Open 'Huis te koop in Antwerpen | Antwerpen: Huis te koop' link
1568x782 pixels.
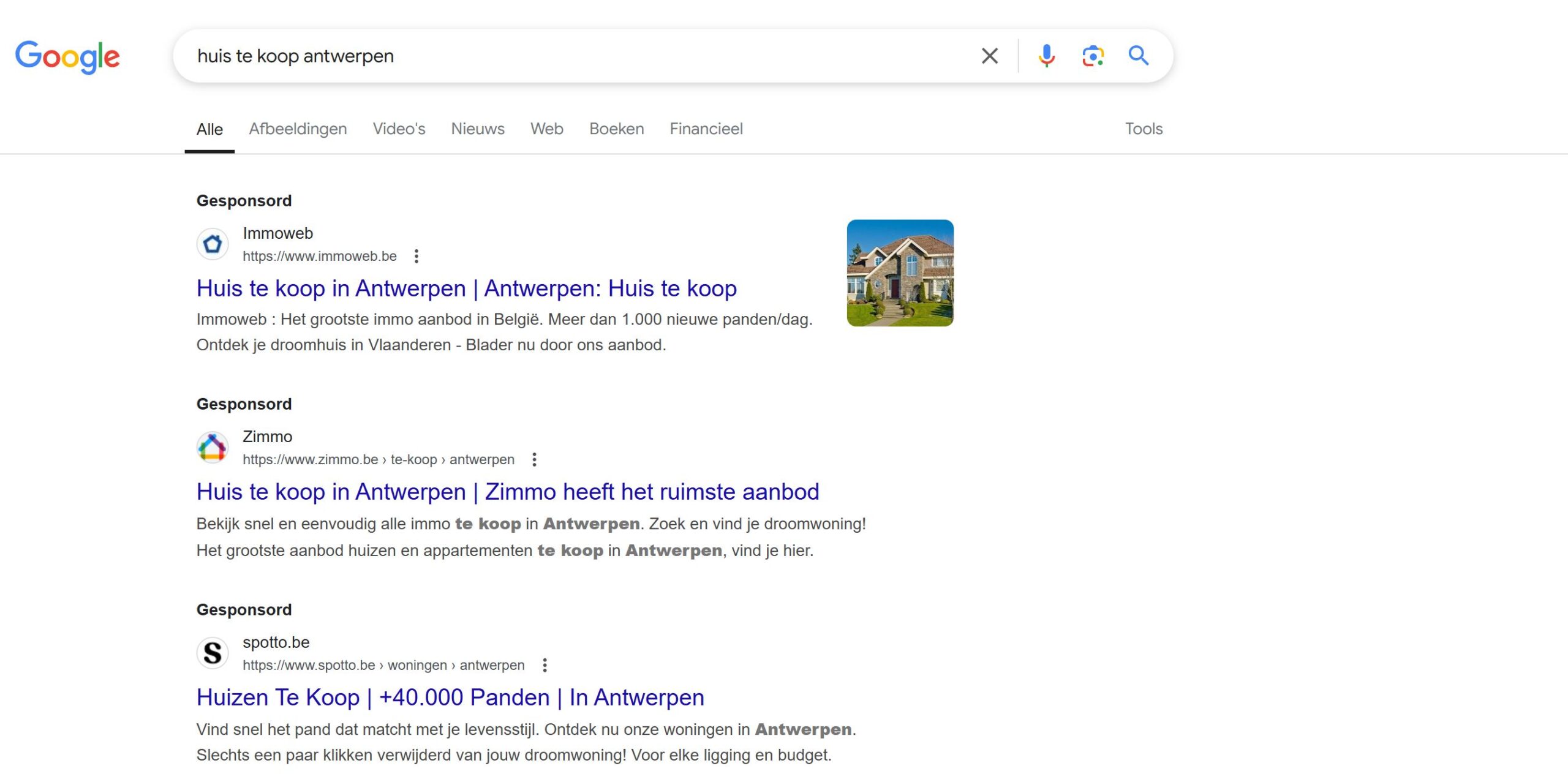coord(466,288)
